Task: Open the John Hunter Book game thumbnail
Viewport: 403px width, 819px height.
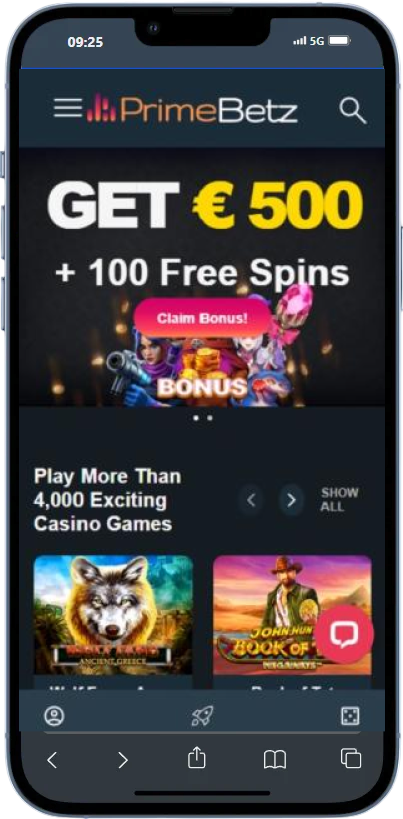Action: (x=292, y=615)
